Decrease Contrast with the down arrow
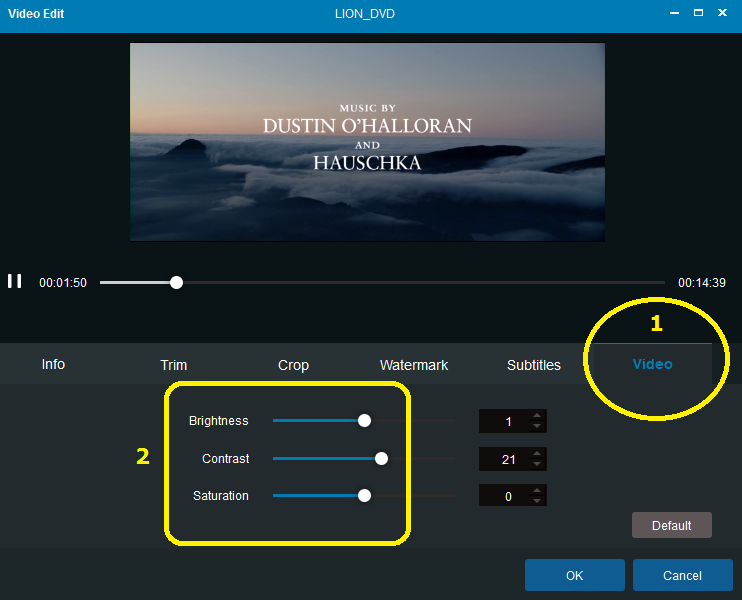The image size is (742, 600). (537, 464)
